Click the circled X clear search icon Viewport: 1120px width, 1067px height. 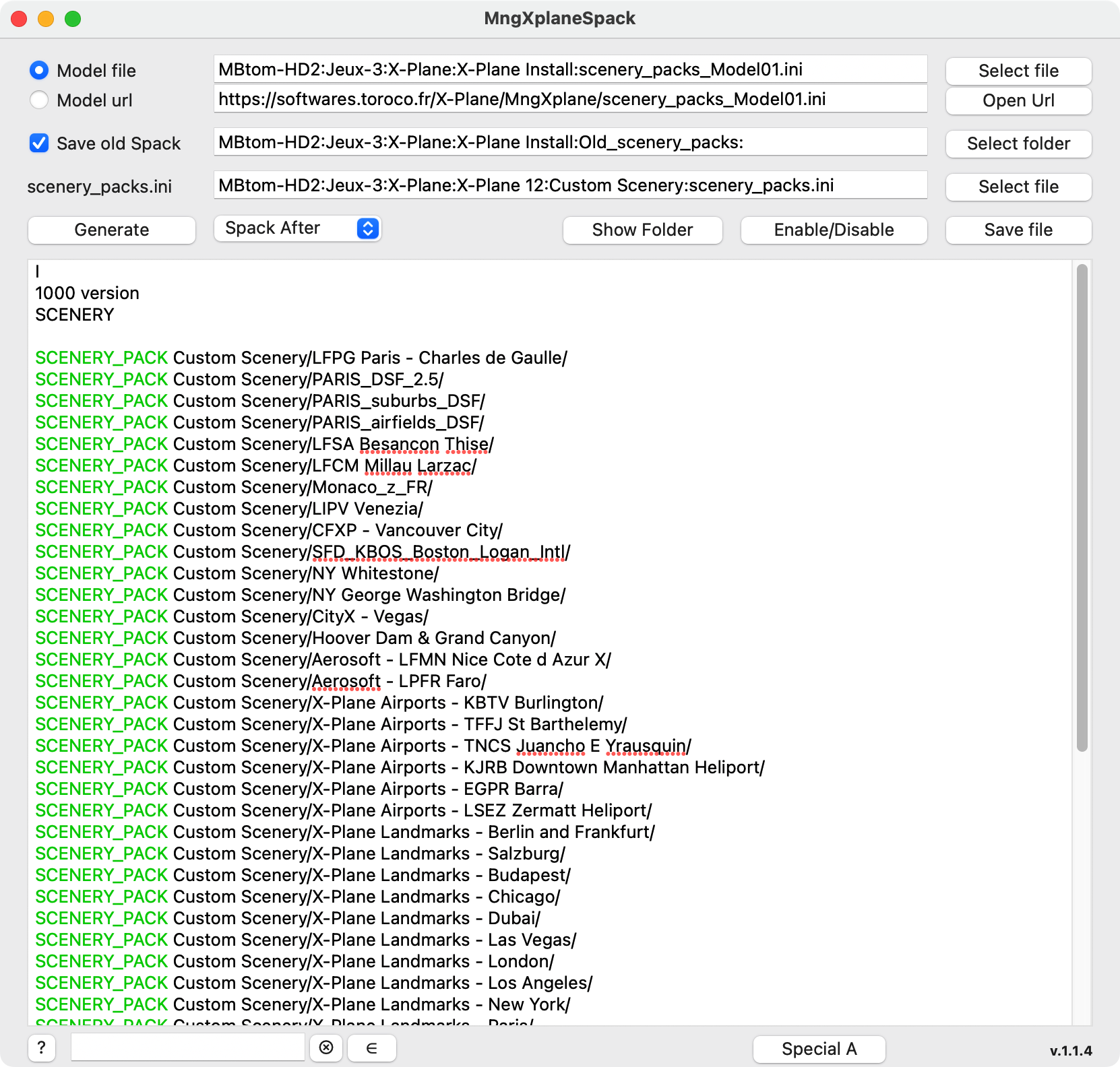point(326,1047)
